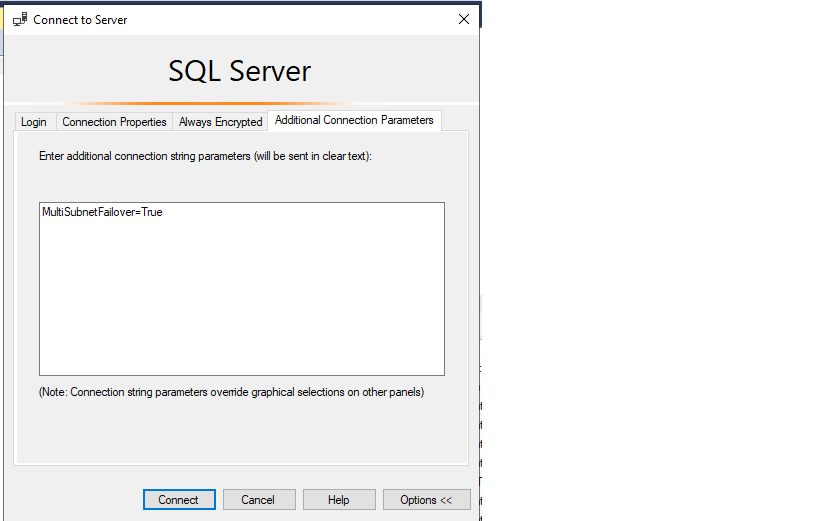Close the Connect to Server dialog

463,19
